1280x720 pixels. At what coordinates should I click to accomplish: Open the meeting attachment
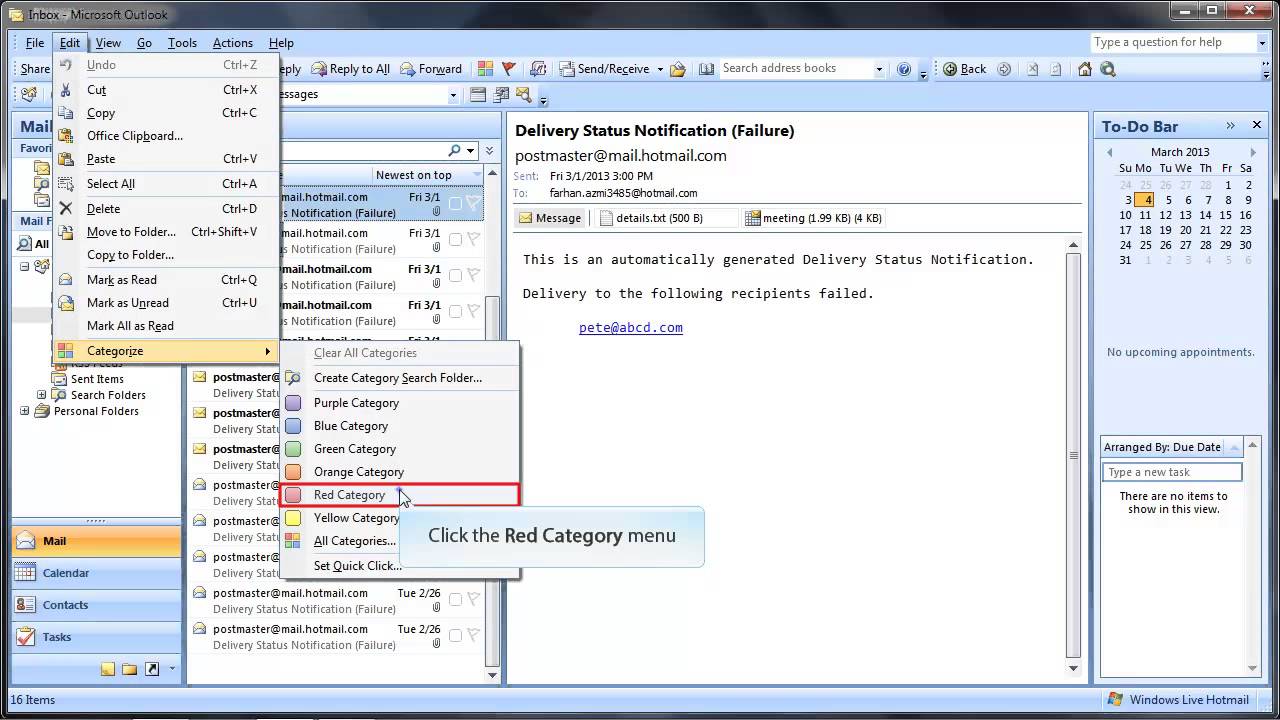(x=815, y=218)
